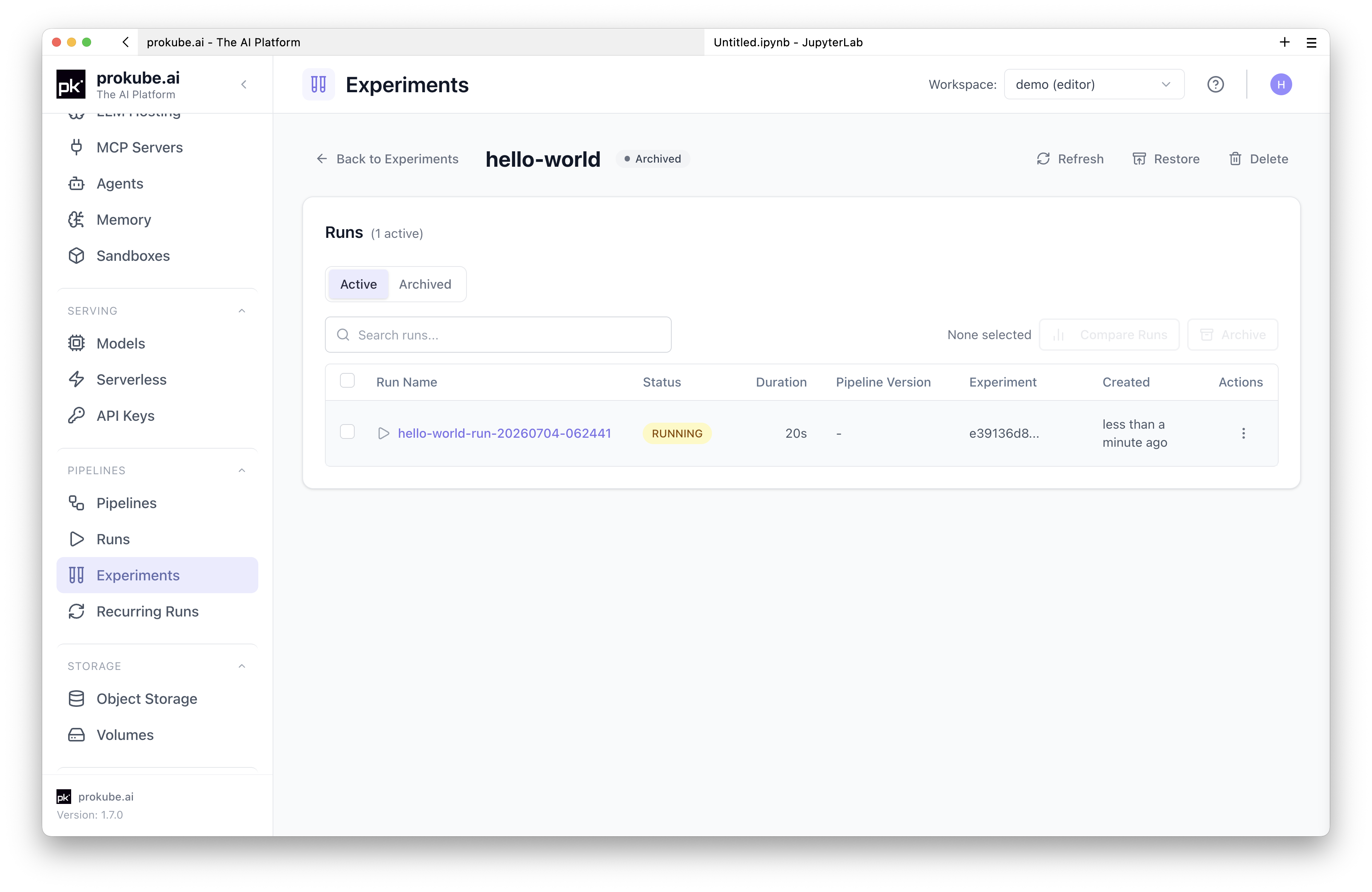
Task: Open Pipelines list
Action: tap(157, 503)
